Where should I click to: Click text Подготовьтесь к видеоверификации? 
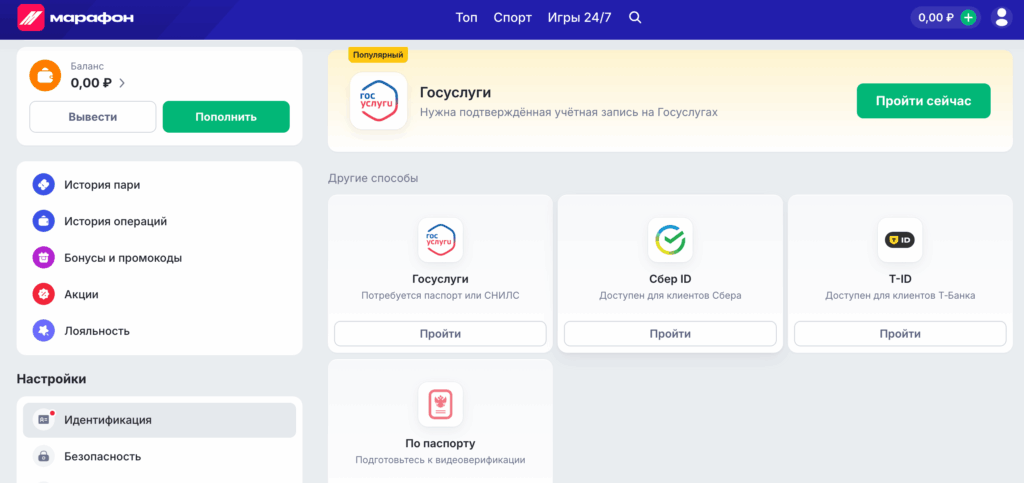click(x=440, y=460)
